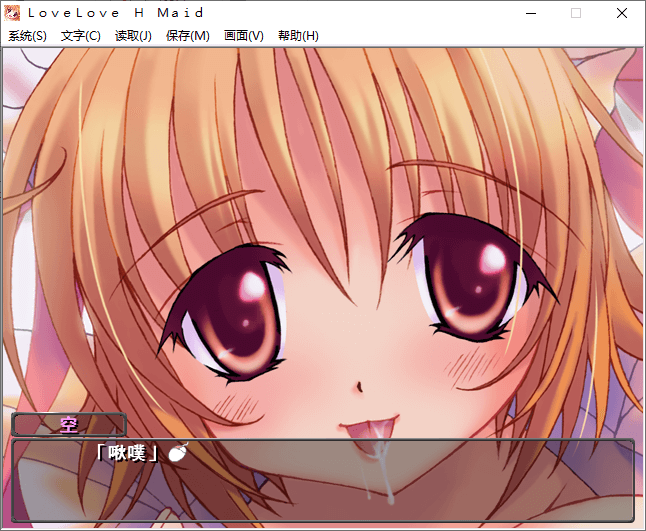Open the 文字(C) menu
Image resolution: width=646 pixels, height=531 pixels.
(x=81, y=36)
